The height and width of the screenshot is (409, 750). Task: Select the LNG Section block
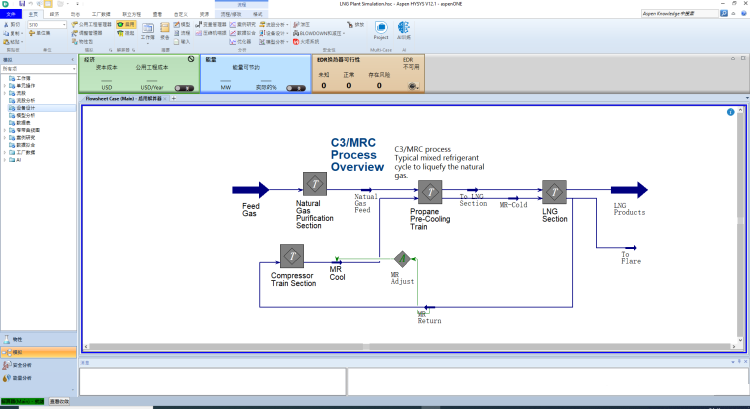click(554, 192)
